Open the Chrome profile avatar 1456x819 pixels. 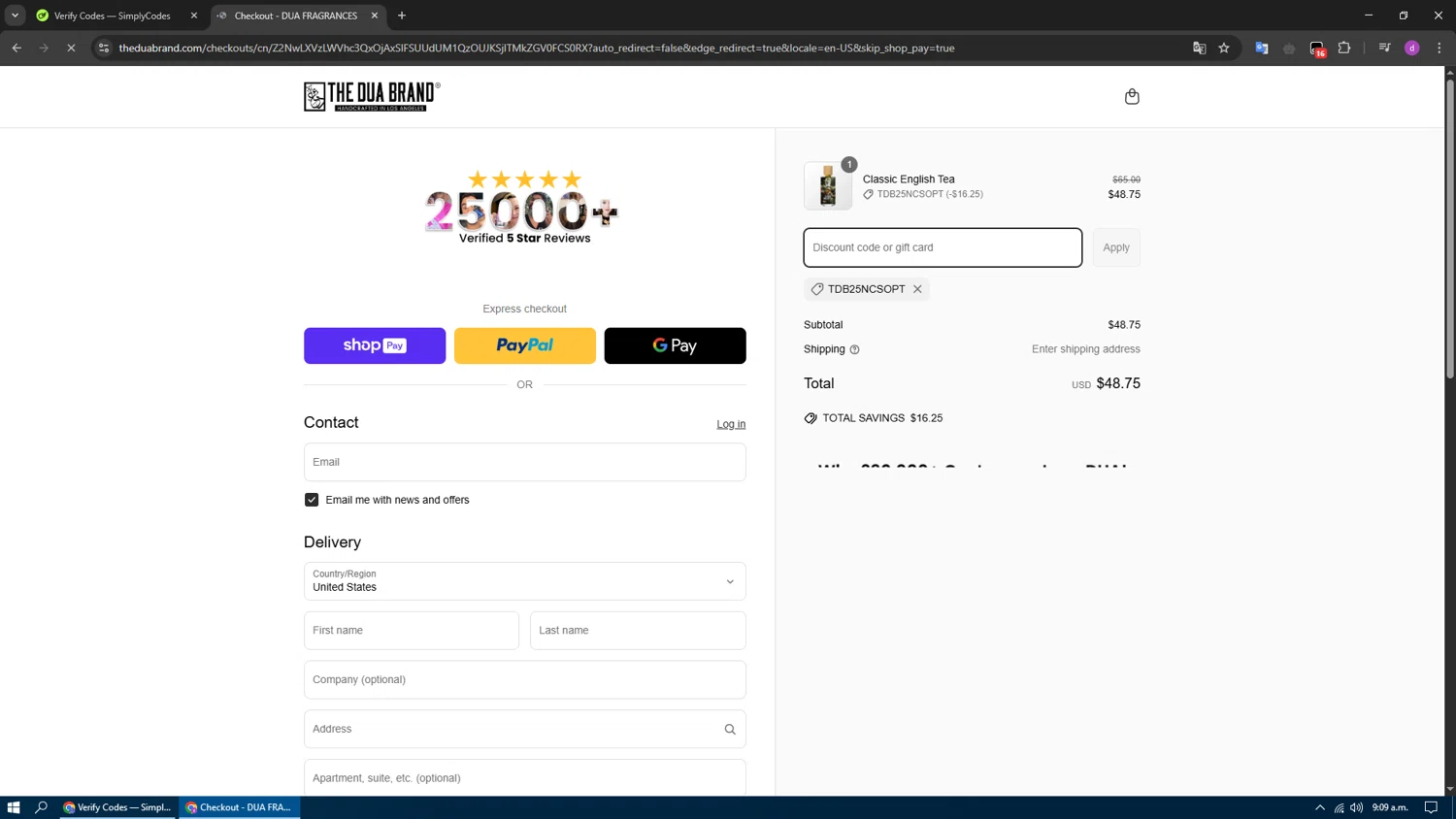1412,48
